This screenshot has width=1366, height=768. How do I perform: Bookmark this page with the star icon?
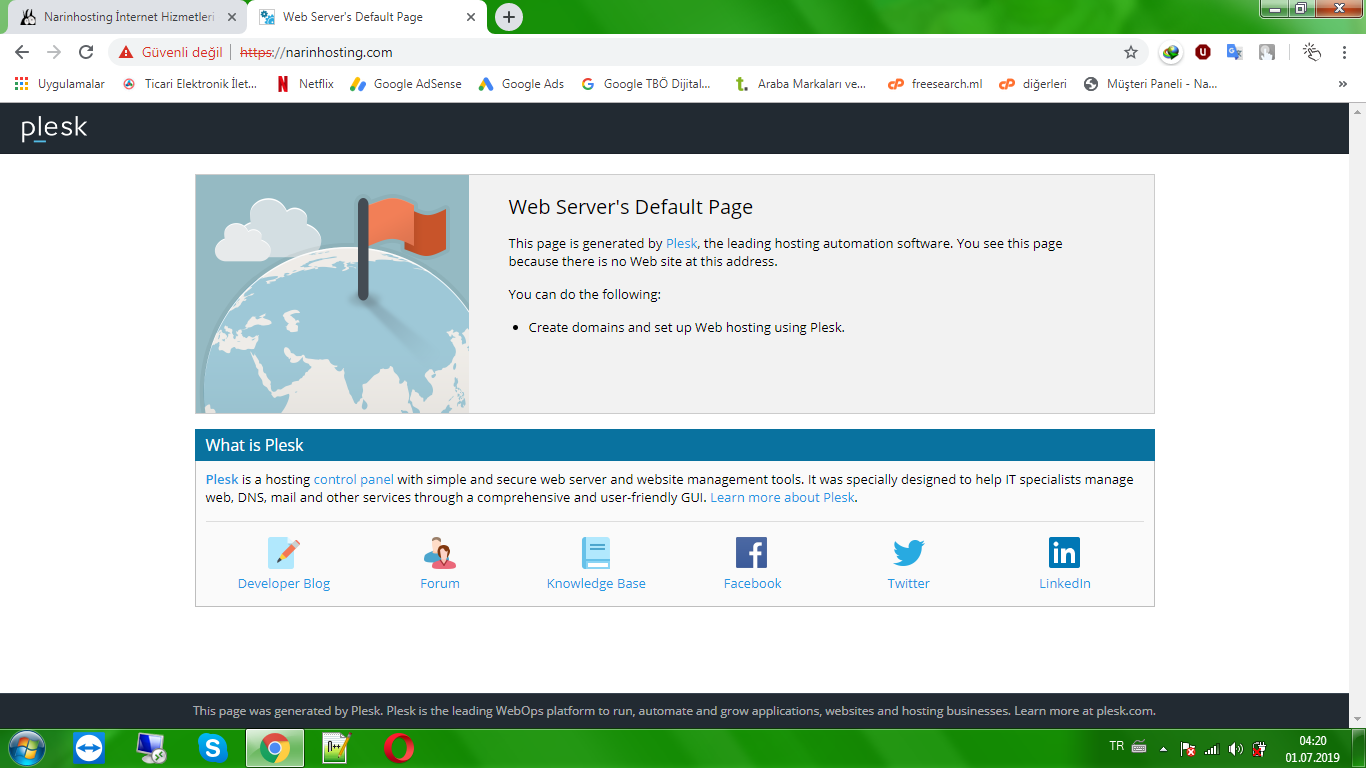click(x=1131, y=52)
